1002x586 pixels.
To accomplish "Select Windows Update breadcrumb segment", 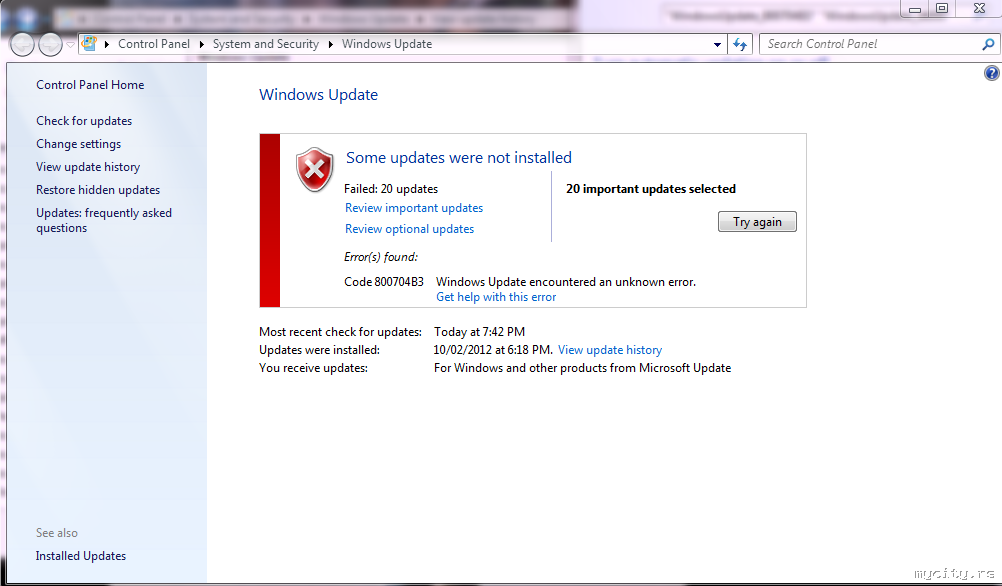I will [x=387, y=44].
